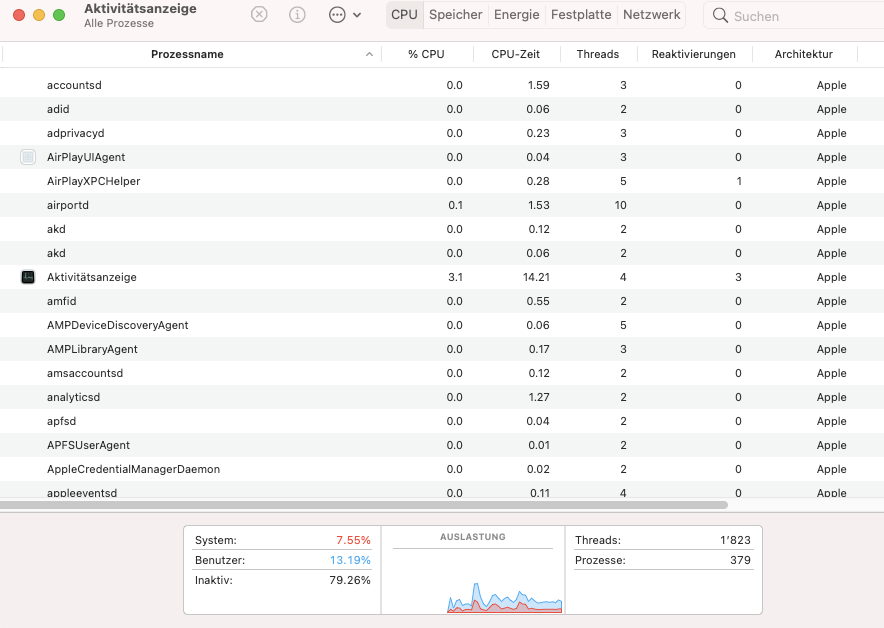Select the analyticsd process row
The image size is (884, 628).
(x=442, y=397)
